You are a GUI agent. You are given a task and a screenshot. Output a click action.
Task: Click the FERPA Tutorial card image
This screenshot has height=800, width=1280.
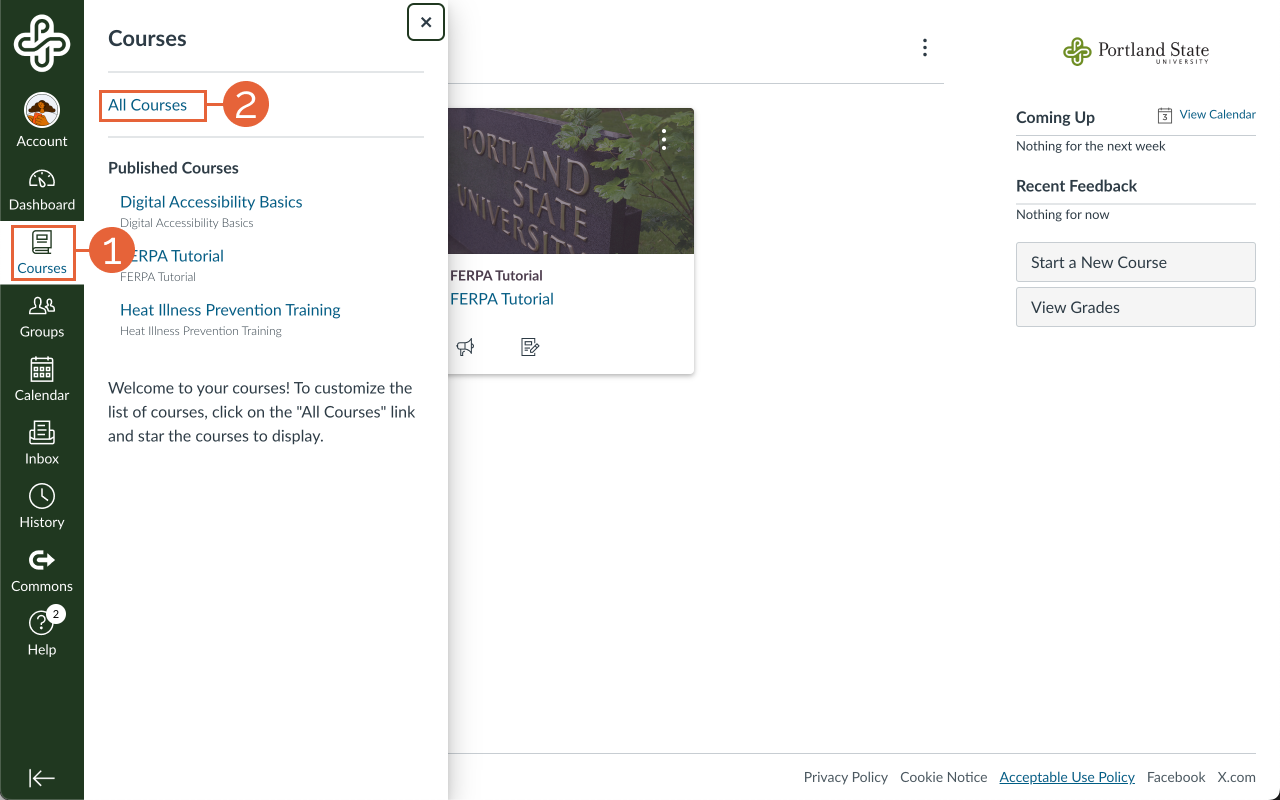(571, 181)
